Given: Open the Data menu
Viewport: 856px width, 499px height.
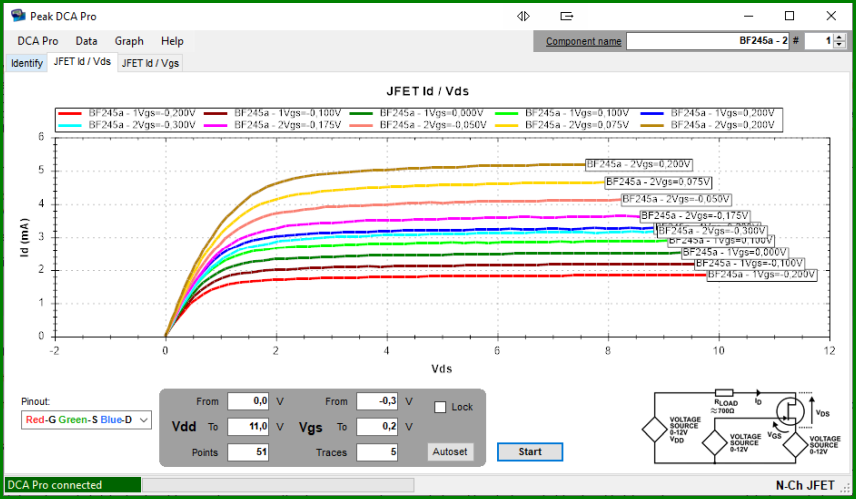Looking at the screenshot, I should click(x=86, y=41).
